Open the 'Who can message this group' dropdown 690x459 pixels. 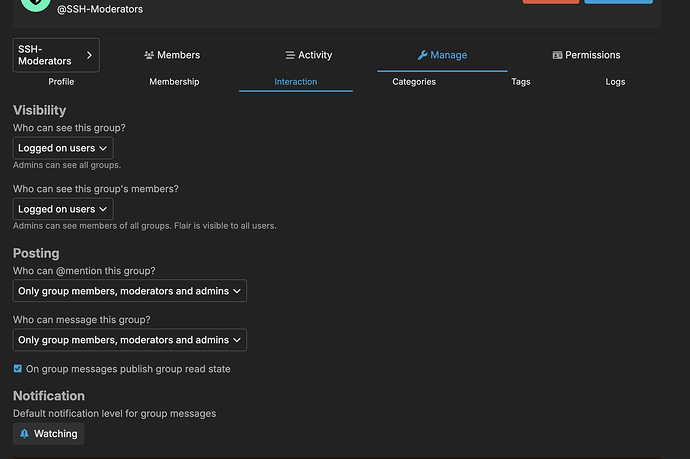(130, 340)
